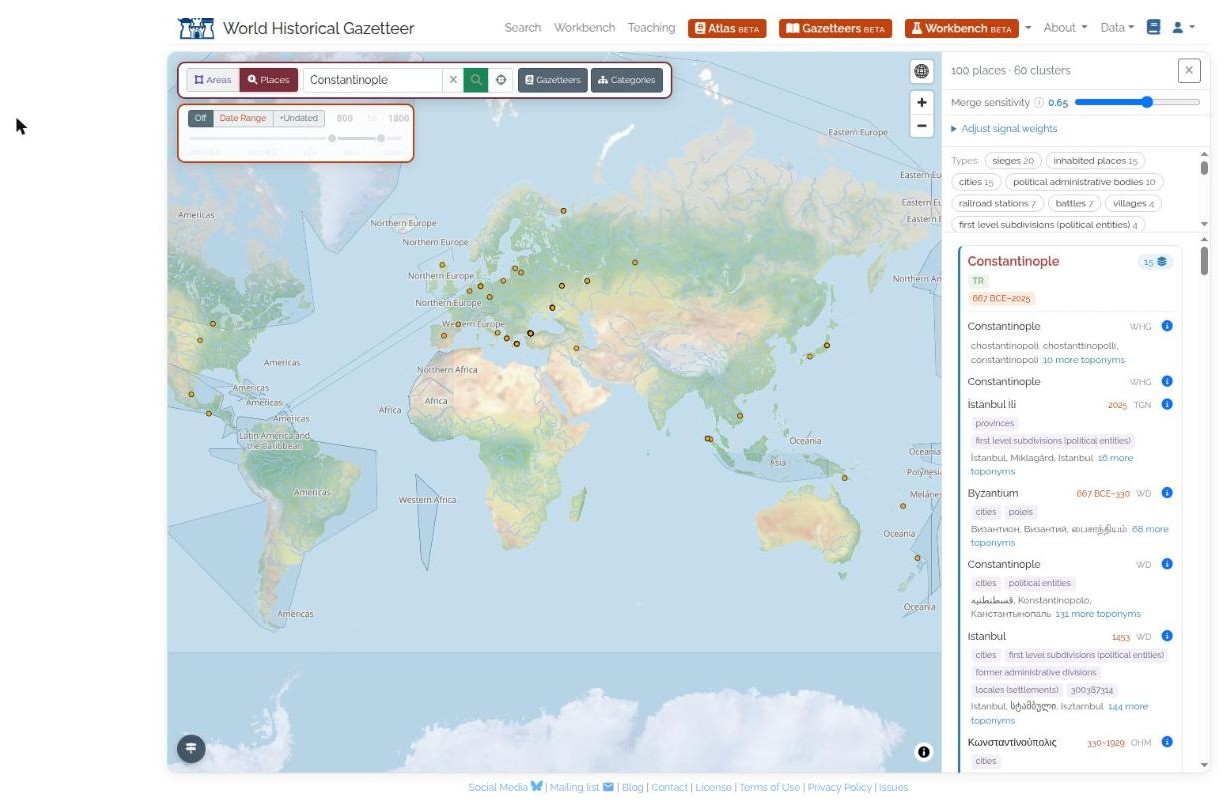1229x809 pixels.
Task: Expand 68 more toponyms for Byzantium
Action: pos(1069,536)
